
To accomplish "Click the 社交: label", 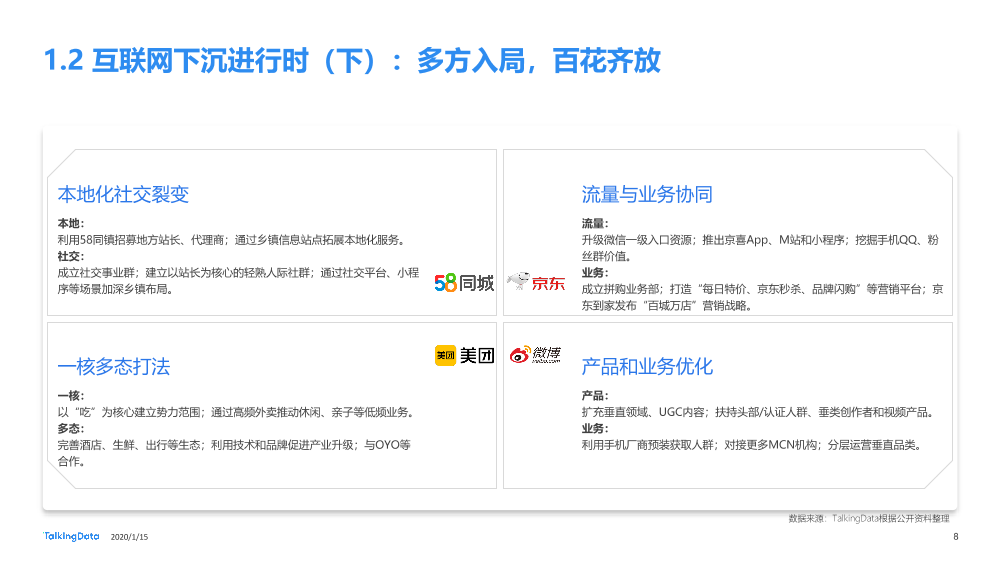I will coord(71,256).
